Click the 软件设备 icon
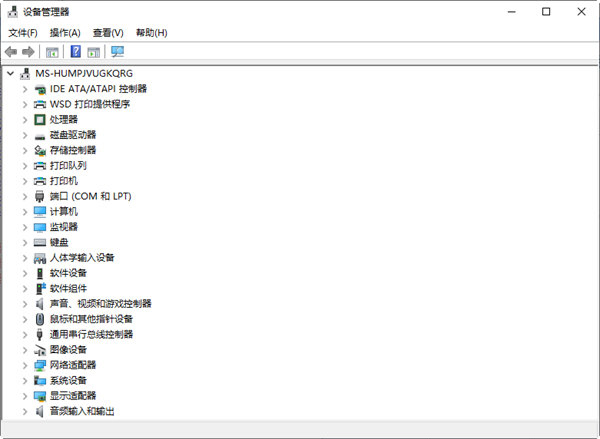The image size is (600, 439). [40, 273]
